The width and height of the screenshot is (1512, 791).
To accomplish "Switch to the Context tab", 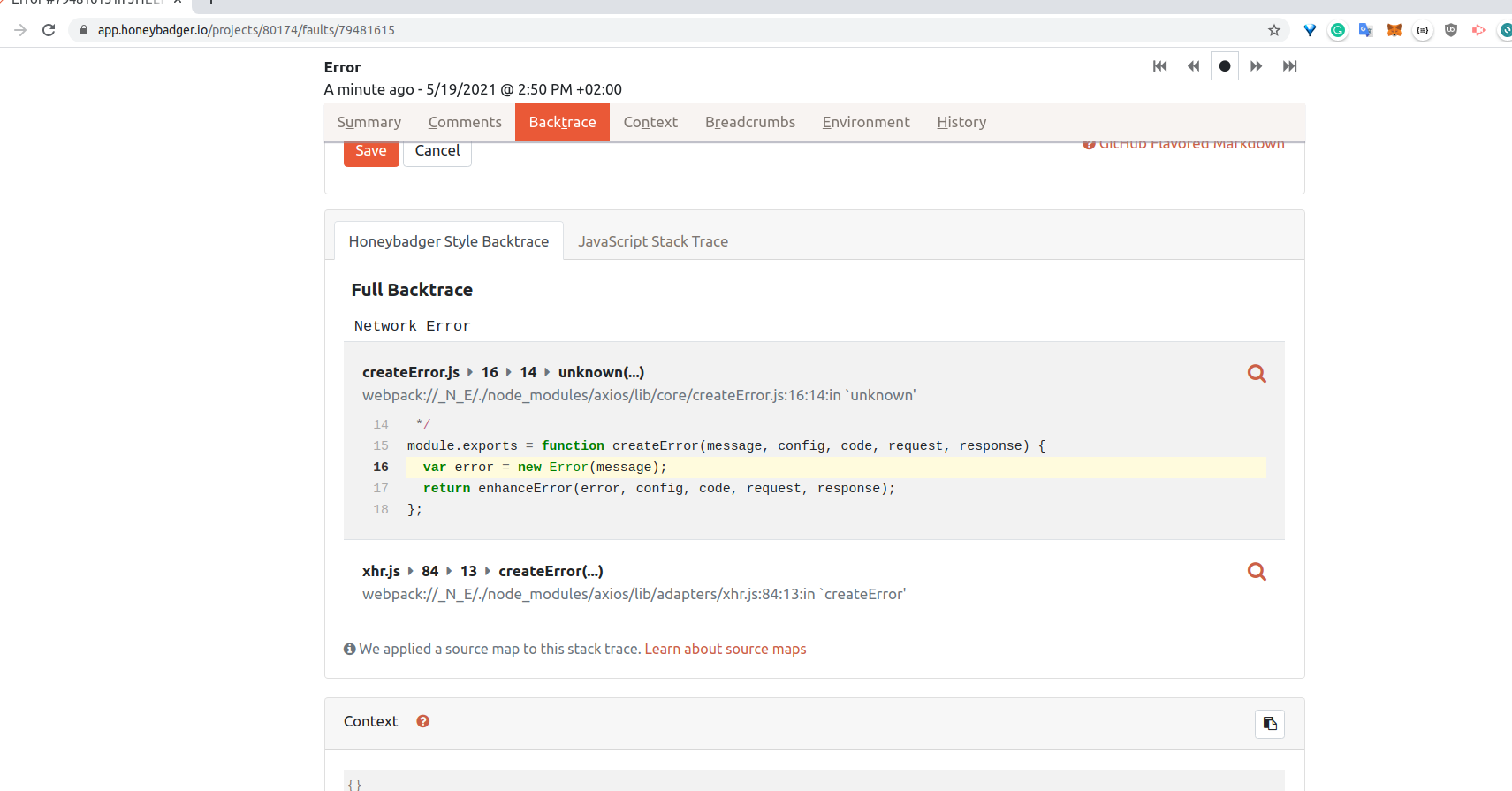I will [x=650, y=122].
